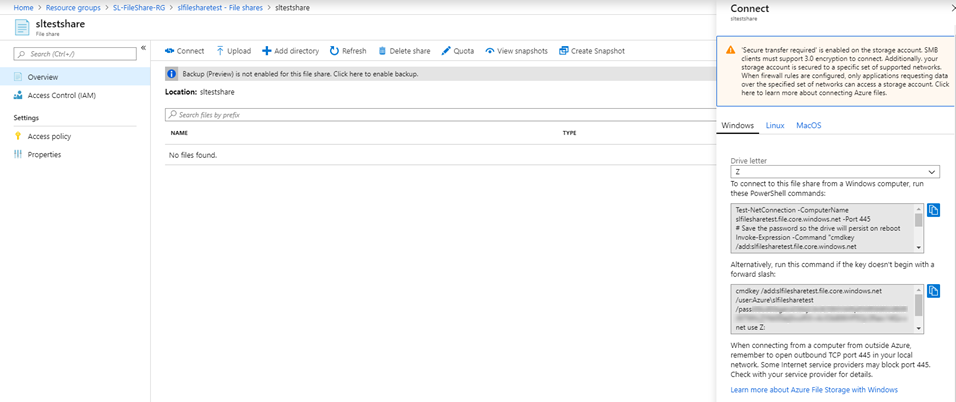Copy the cmdkey command with copy icon
The height and width of the screenshot is (402, 956).
click(x=933, y=291)
